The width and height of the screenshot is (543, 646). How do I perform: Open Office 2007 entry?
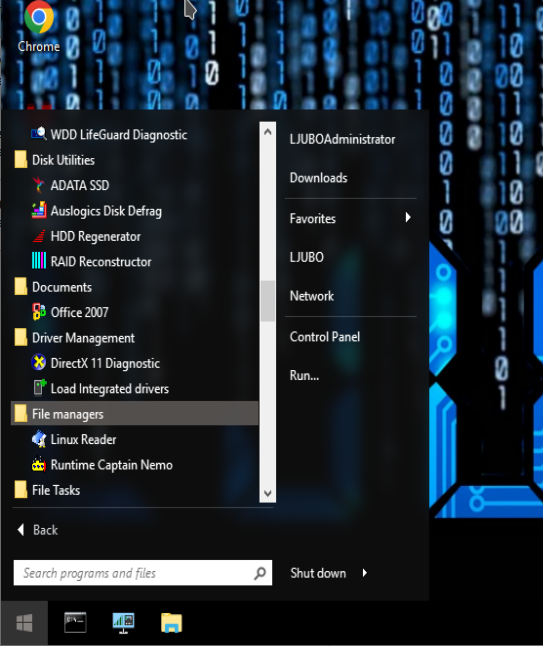coord(70,312)
